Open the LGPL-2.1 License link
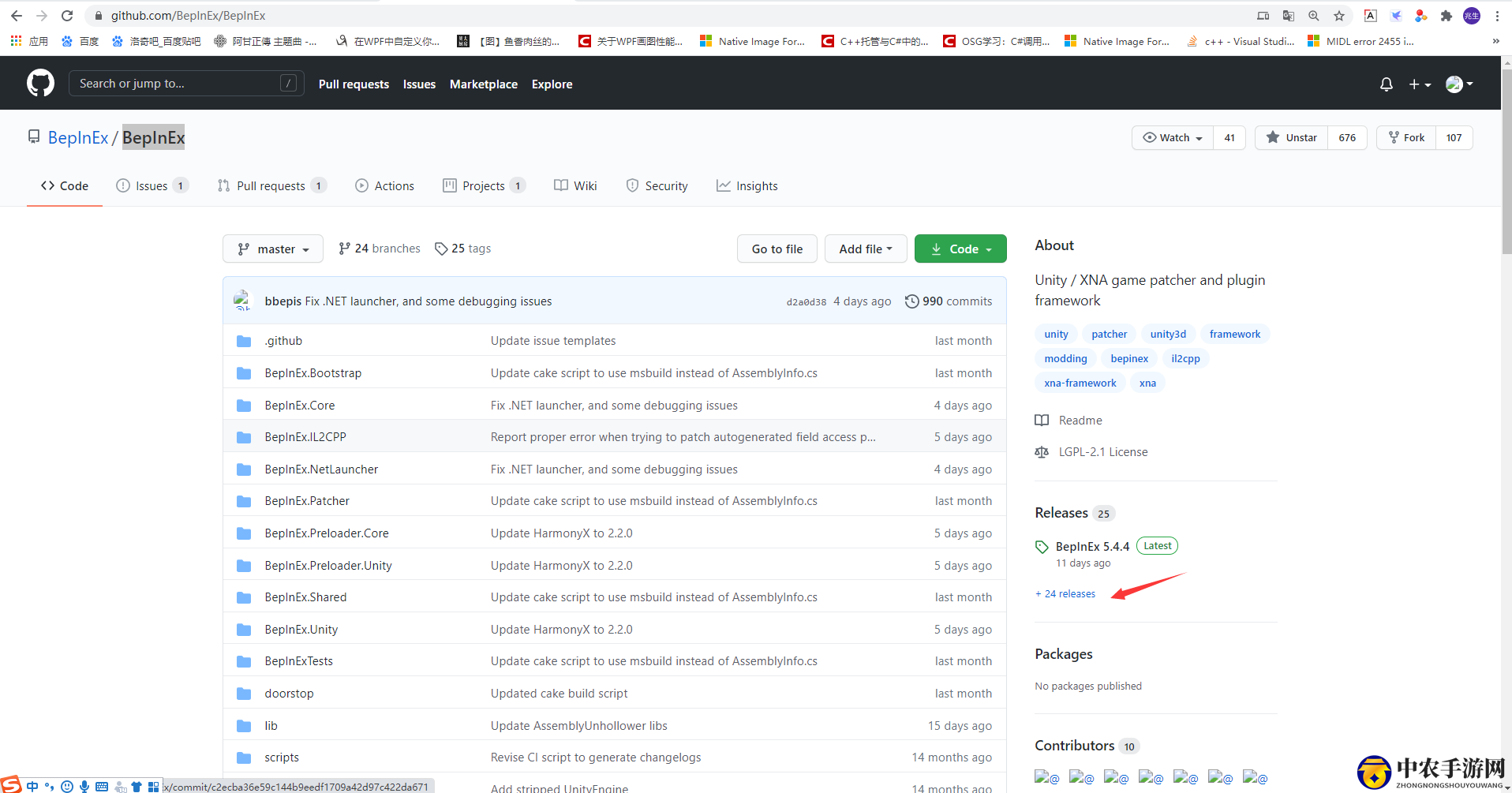 pyautogui.click(x=1102, y=452)
